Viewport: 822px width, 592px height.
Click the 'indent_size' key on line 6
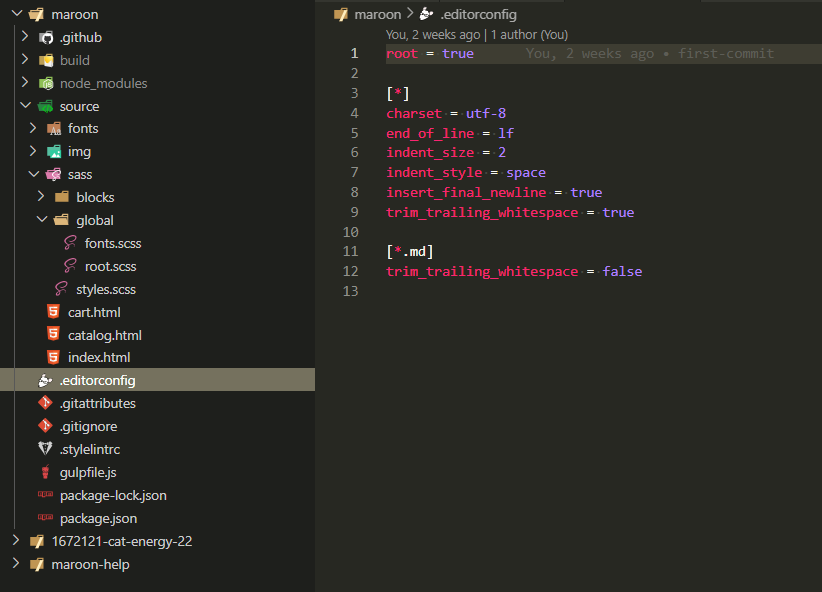(x=430, y=153)
